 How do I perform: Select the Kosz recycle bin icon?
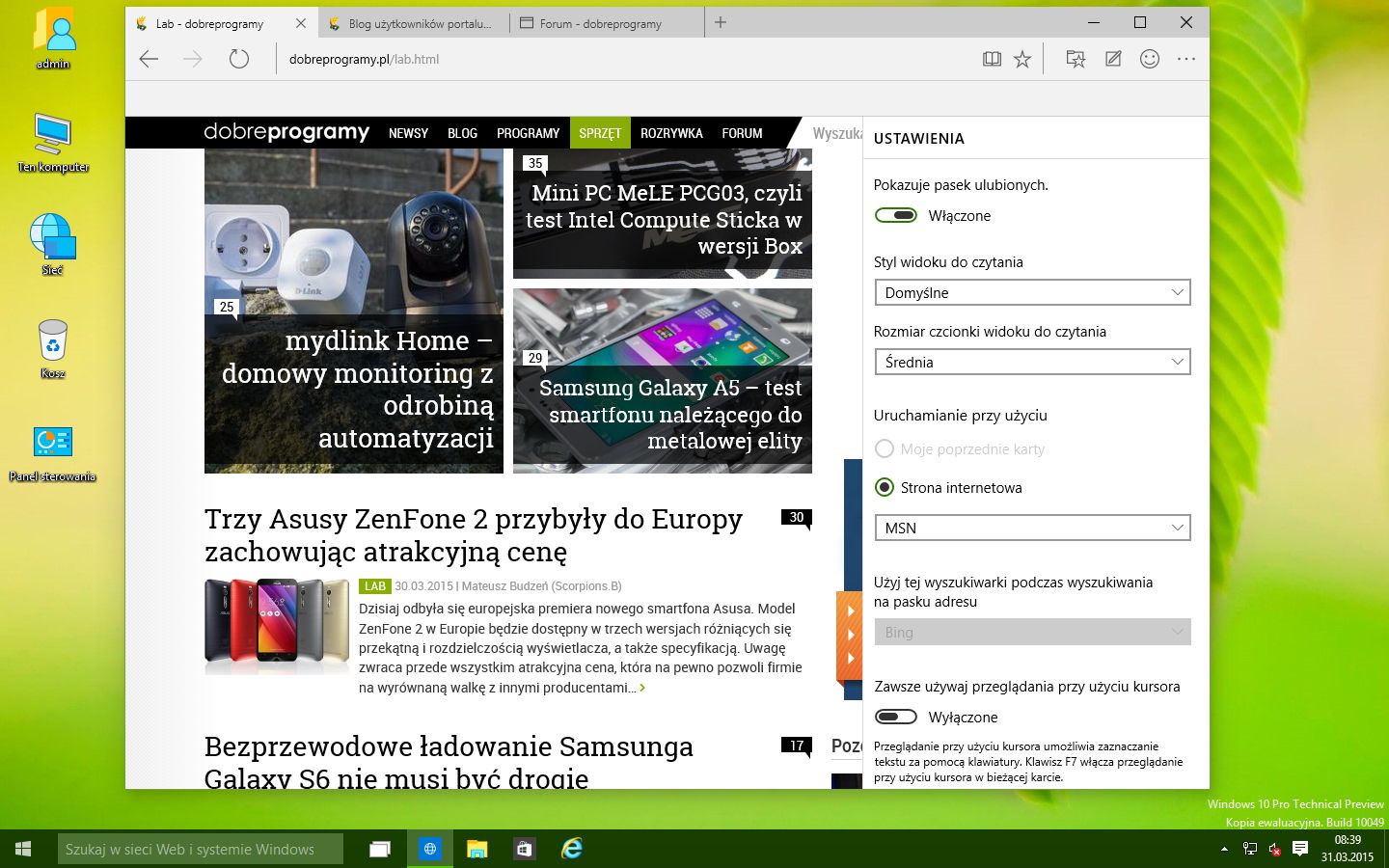(53, 349)
